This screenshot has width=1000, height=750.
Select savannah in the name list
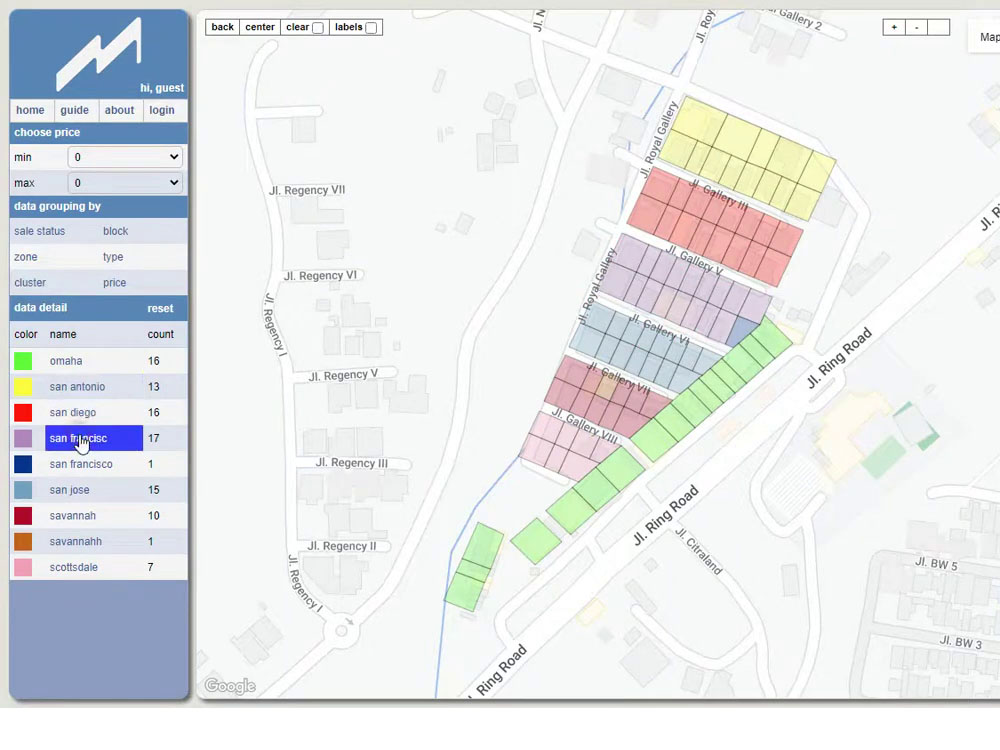coord(73,515)
